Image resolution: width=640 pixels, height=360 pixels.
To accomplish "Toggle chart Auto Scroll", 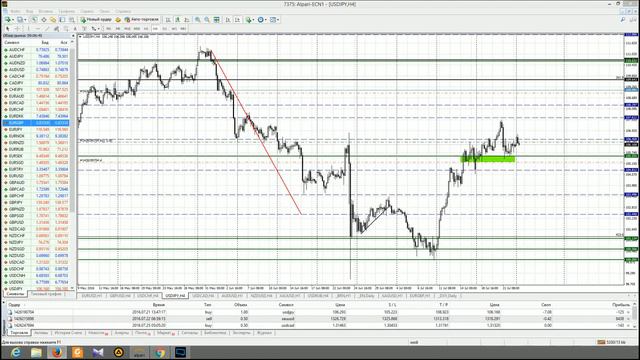I will click(x=228, y=20).
